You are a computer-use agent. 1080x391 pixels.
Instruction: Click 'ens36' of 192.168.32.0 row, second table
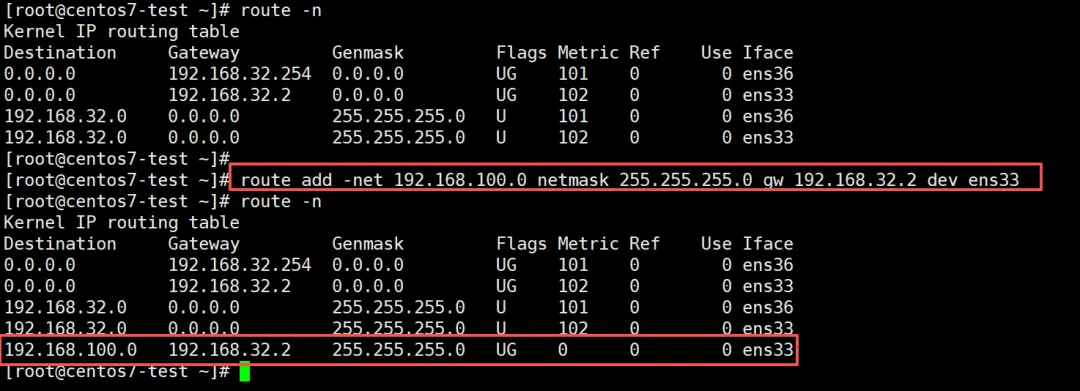click(768, 307)
